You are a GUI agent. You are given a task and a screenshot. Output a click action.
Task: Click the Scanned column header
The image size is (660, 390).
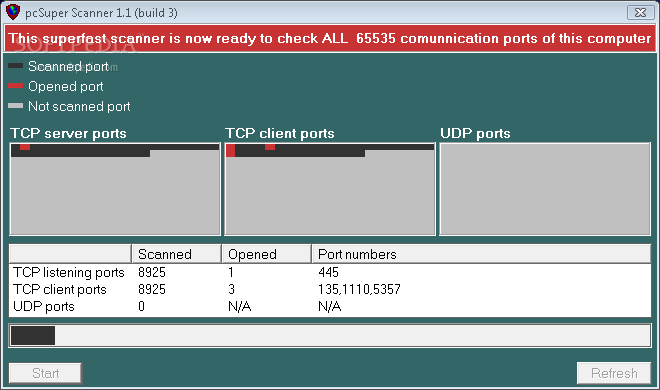(x=176, y=254)
